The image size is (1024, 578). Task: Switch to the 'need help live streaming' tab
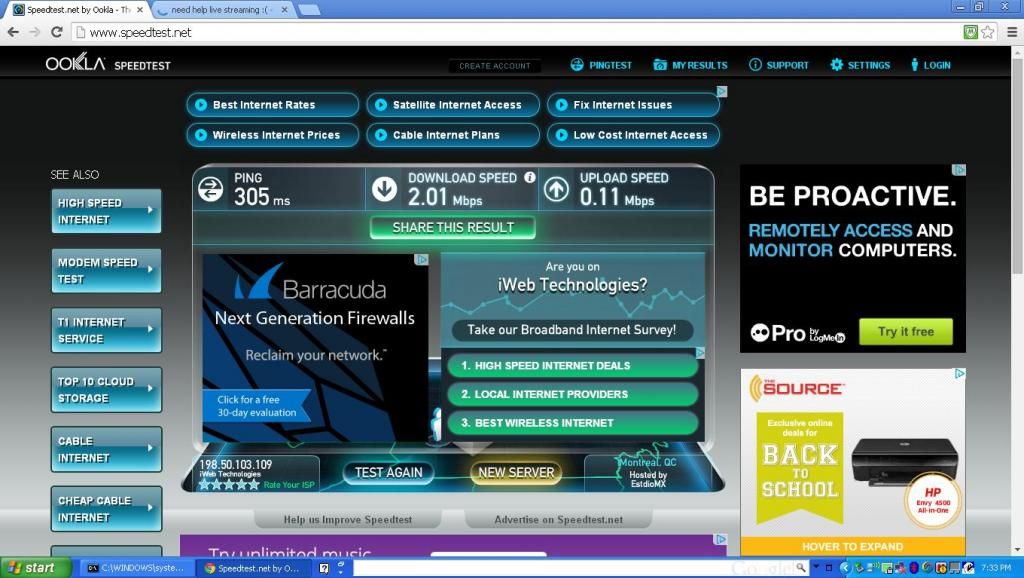(x=223, y=10)
